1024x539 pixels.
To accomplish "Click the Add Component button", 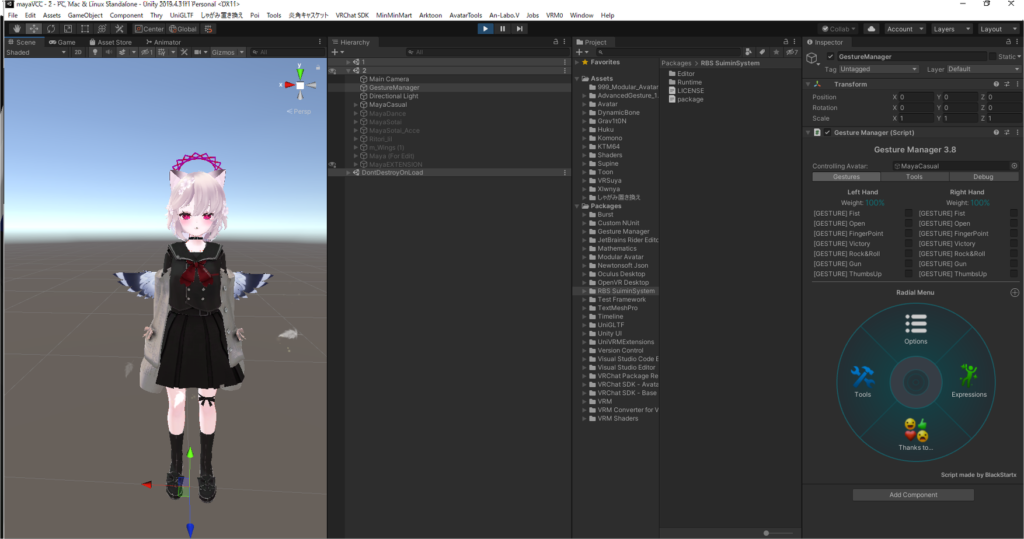I will click(x=913, y=495).
